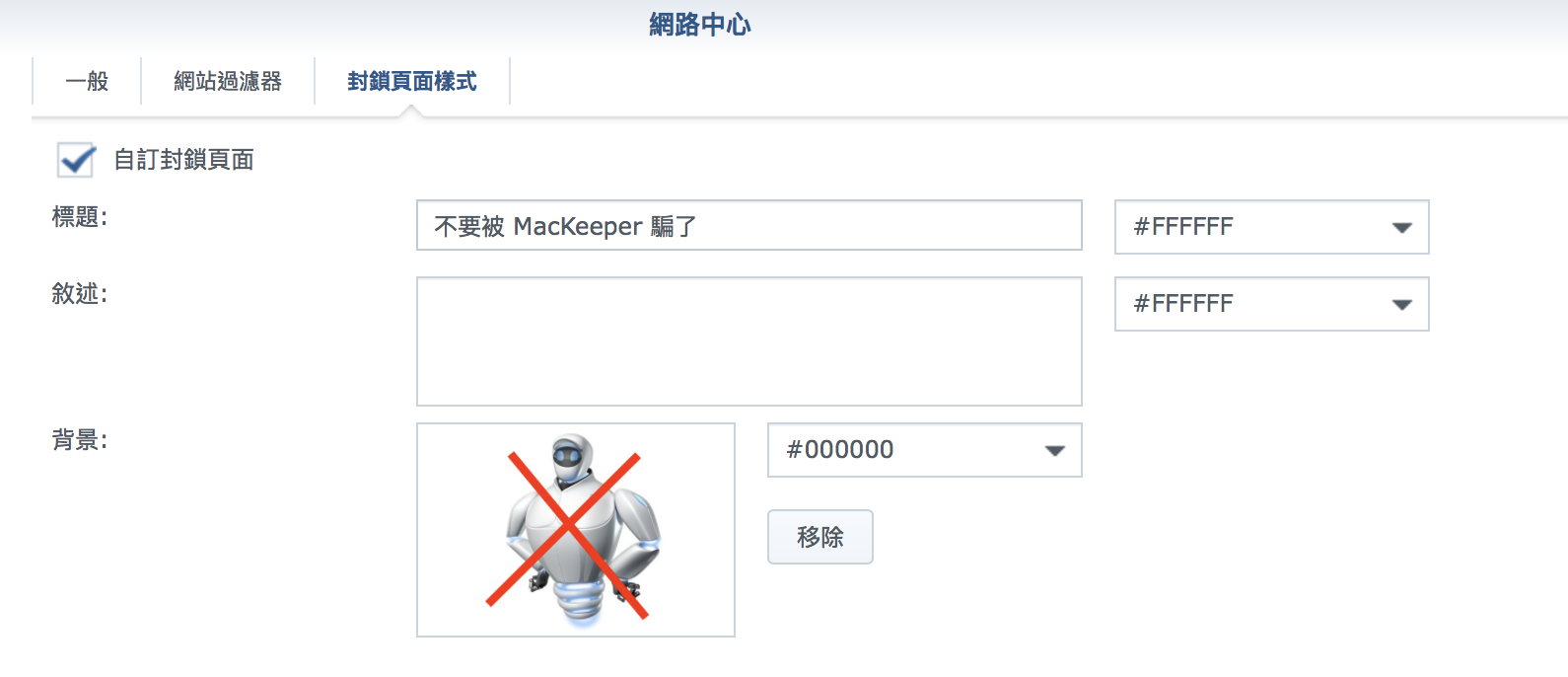Viewport: 1568px width, 677px height.
Task: Toggle the 自訂封鎖頁面 checkbox
Action: point(76,159)
